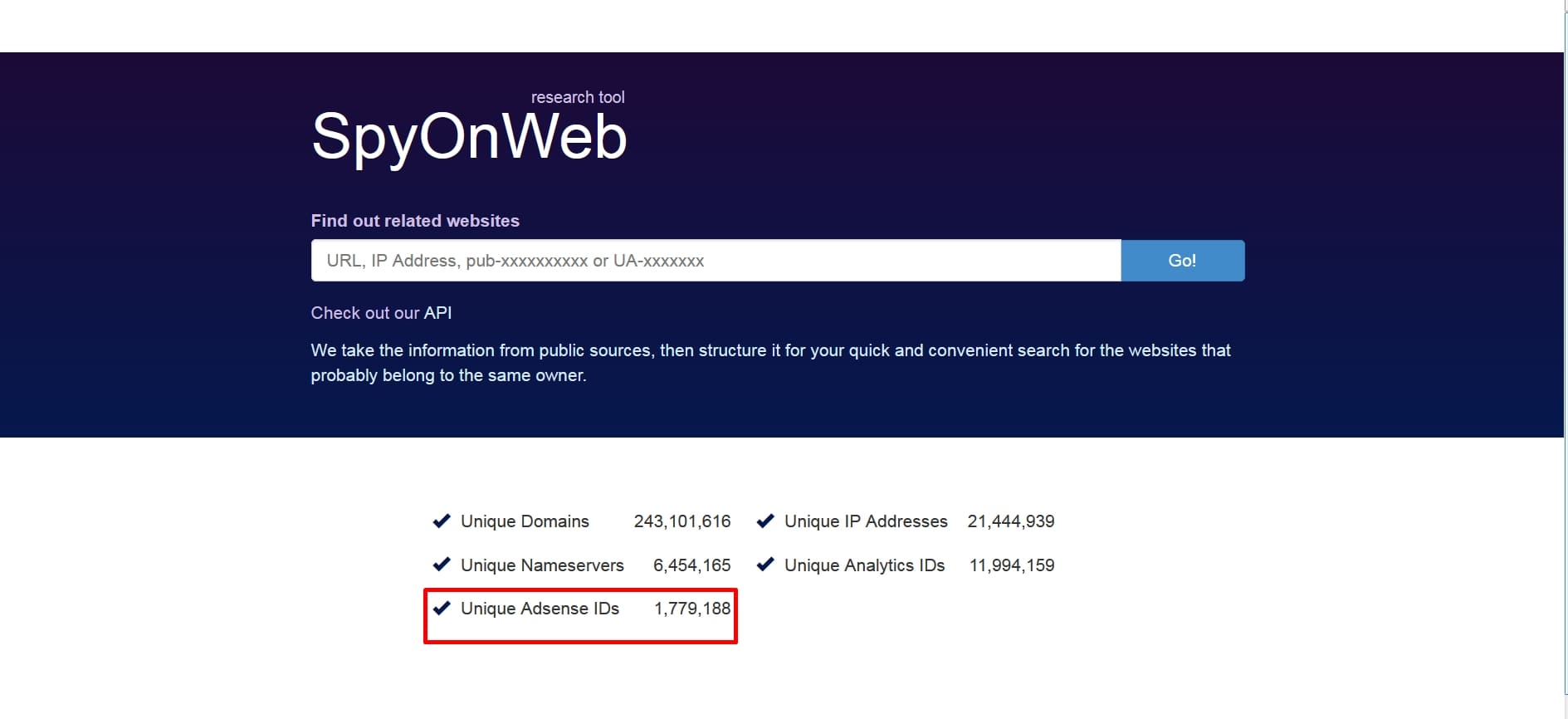Viewport: 1568px width, 719px height.
Task: Click the 'We take the information' description paragraph
Action: [770, 363]
